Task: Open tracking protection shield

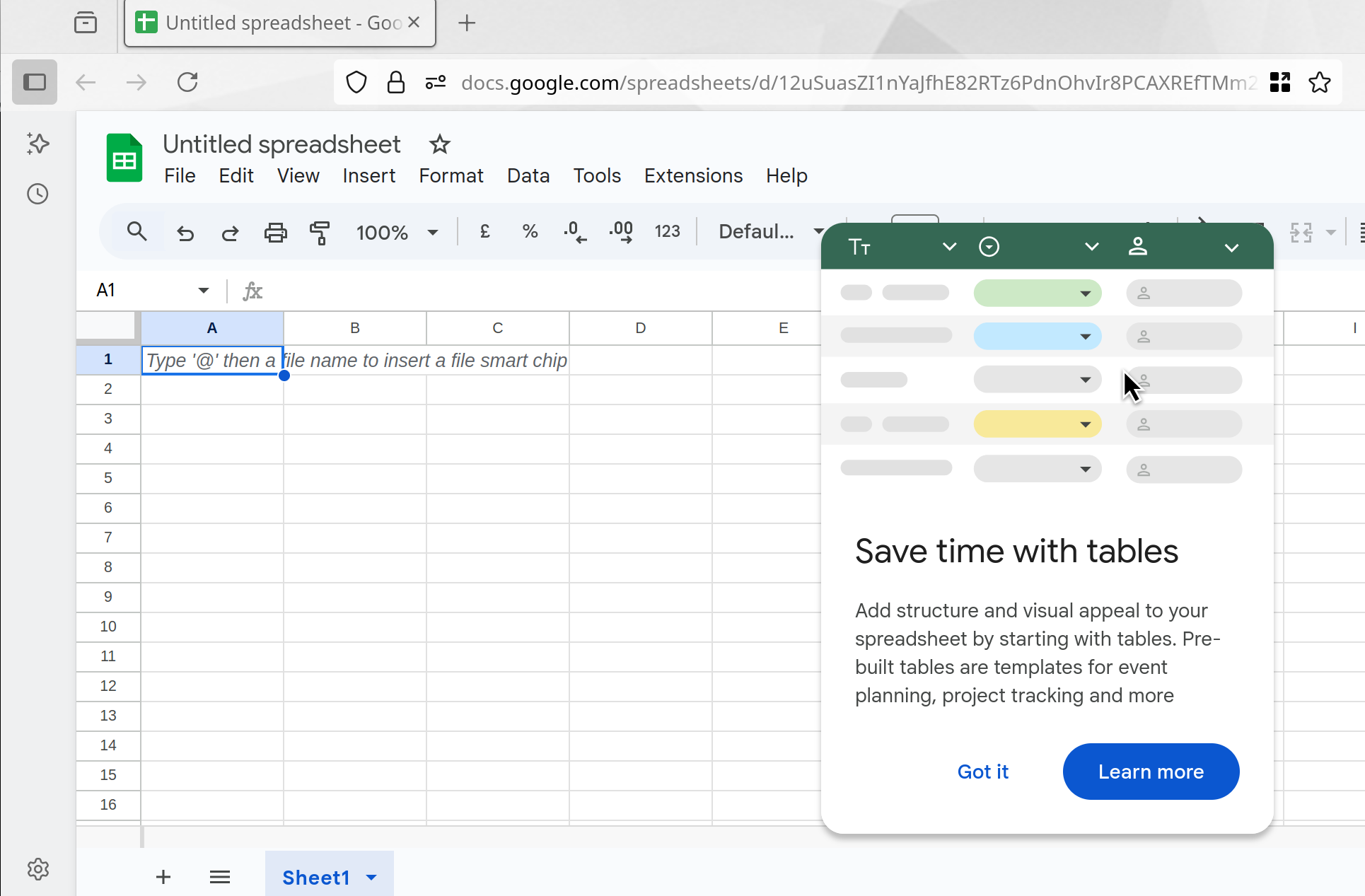Action: pos(356,83)
